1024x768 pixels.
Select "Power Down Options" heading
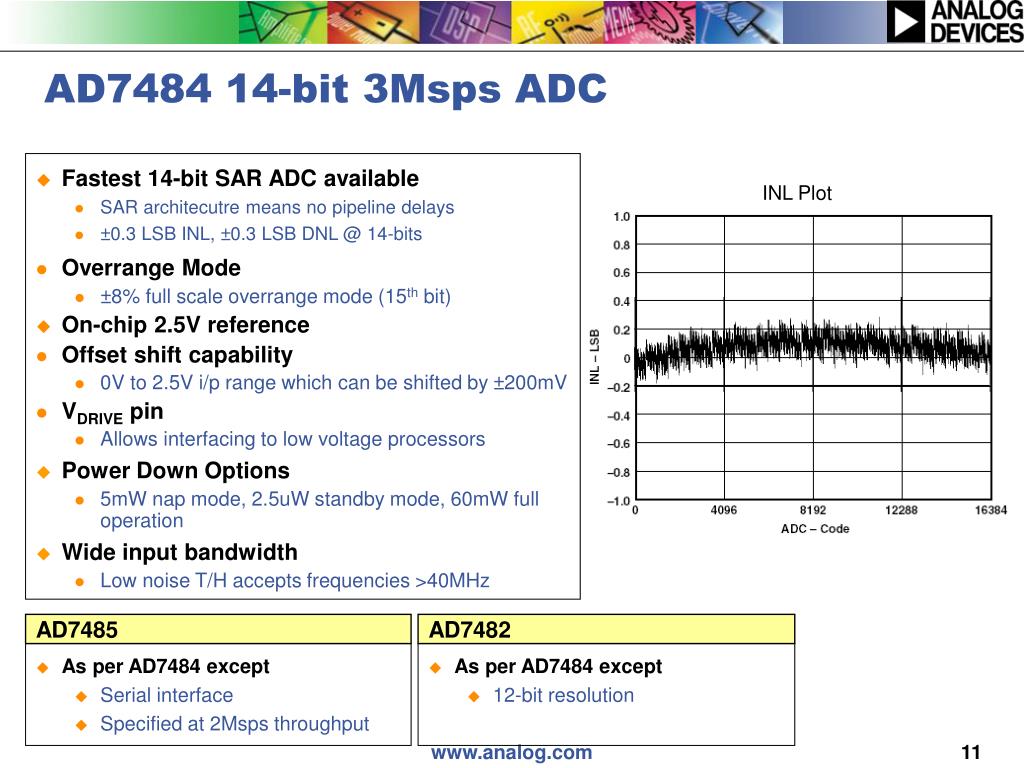pos(176,471)
